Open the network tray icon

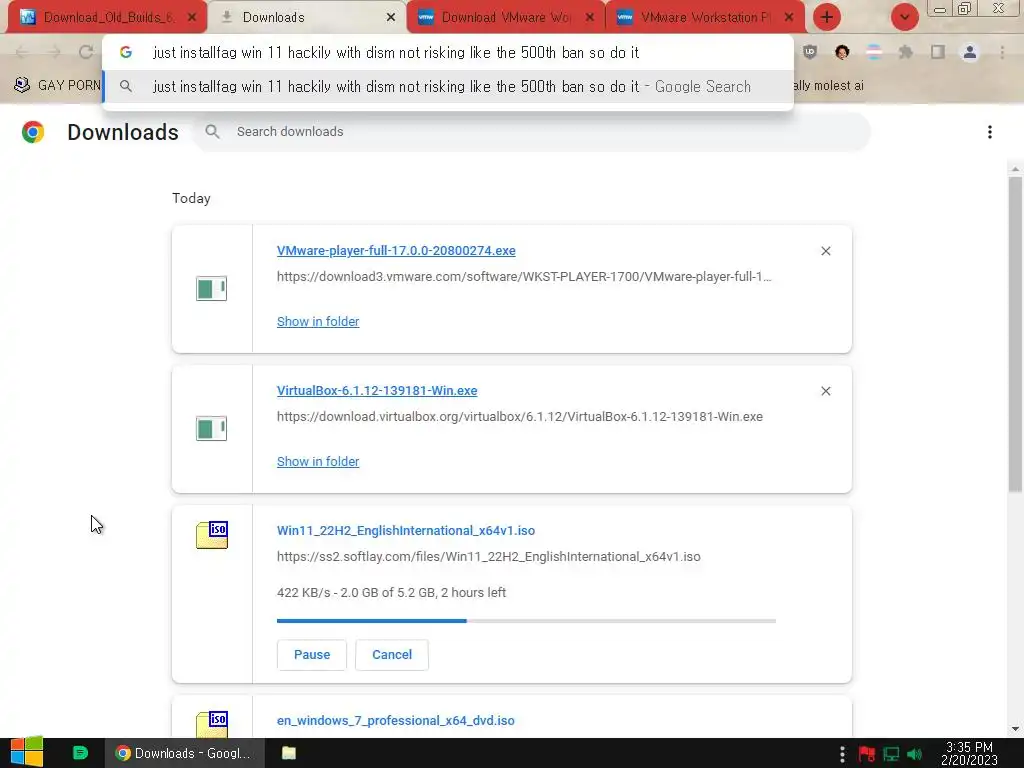click(891, 754)
